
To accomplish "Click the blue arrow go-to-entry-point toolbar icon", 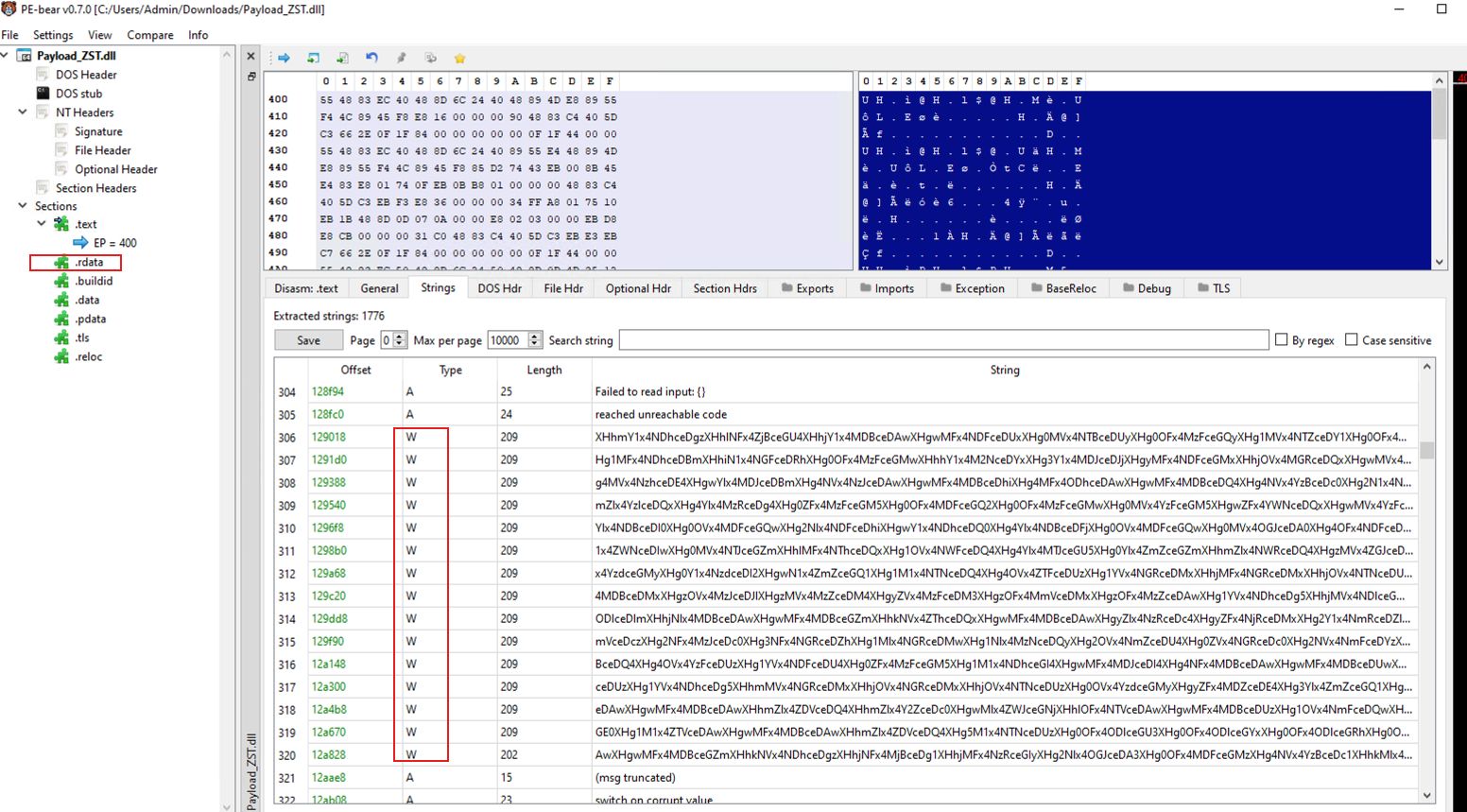I will (x=284, y=58).
